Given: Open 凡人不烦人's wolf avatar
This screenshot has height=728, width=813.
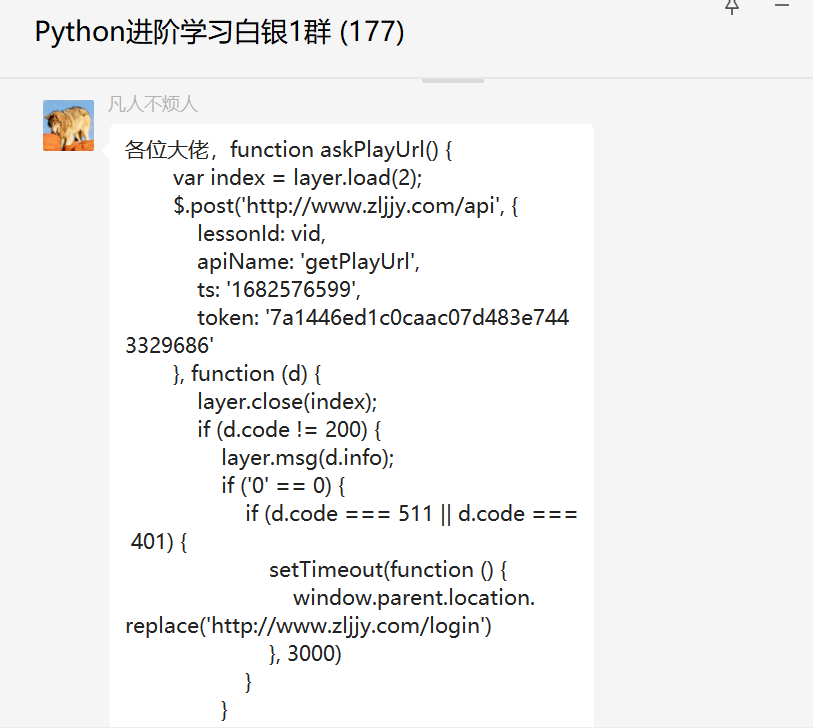Looking at the screenshot, I should point(68,125).
